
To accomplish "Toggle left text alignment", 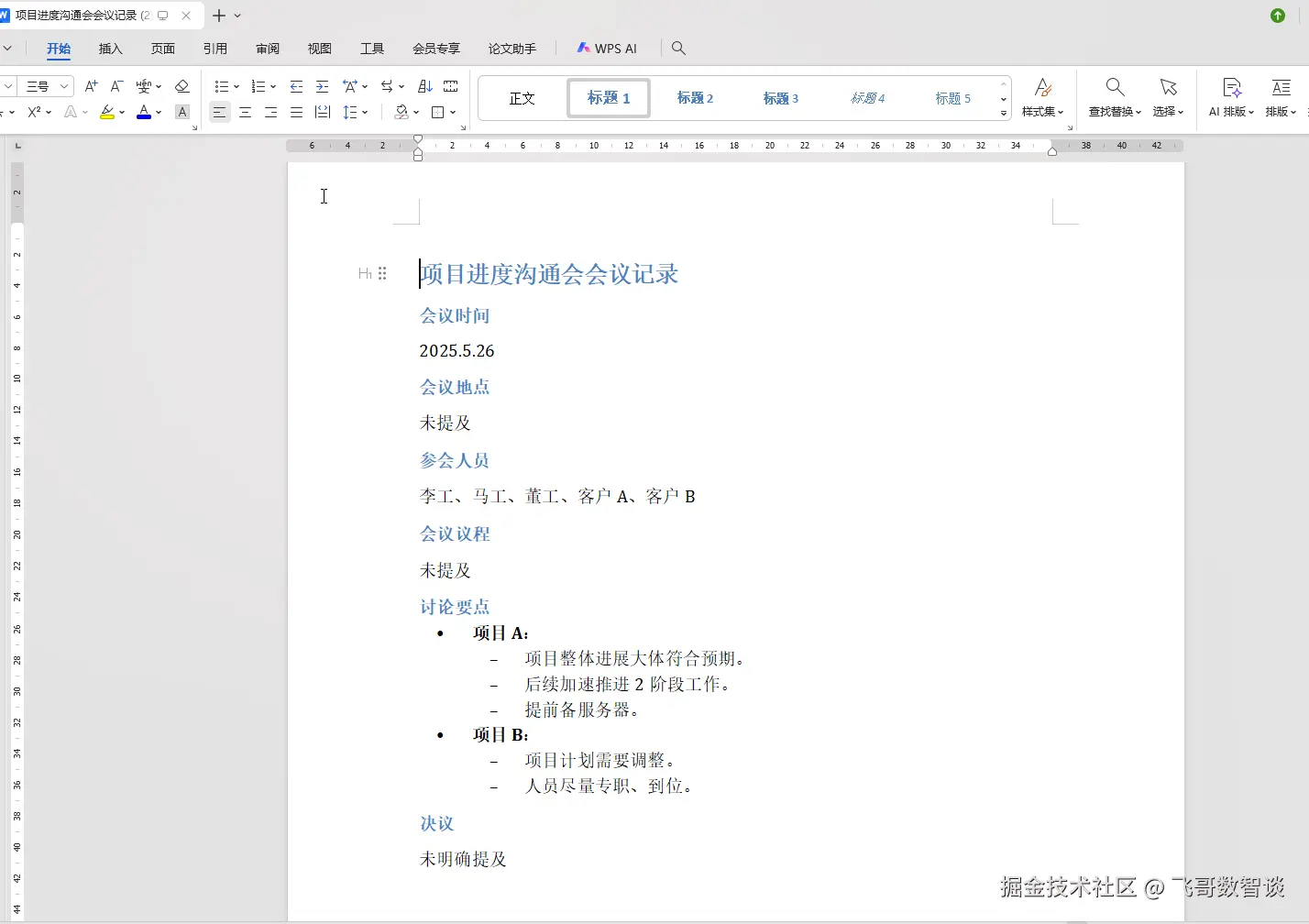I will (x=219, y=112).
